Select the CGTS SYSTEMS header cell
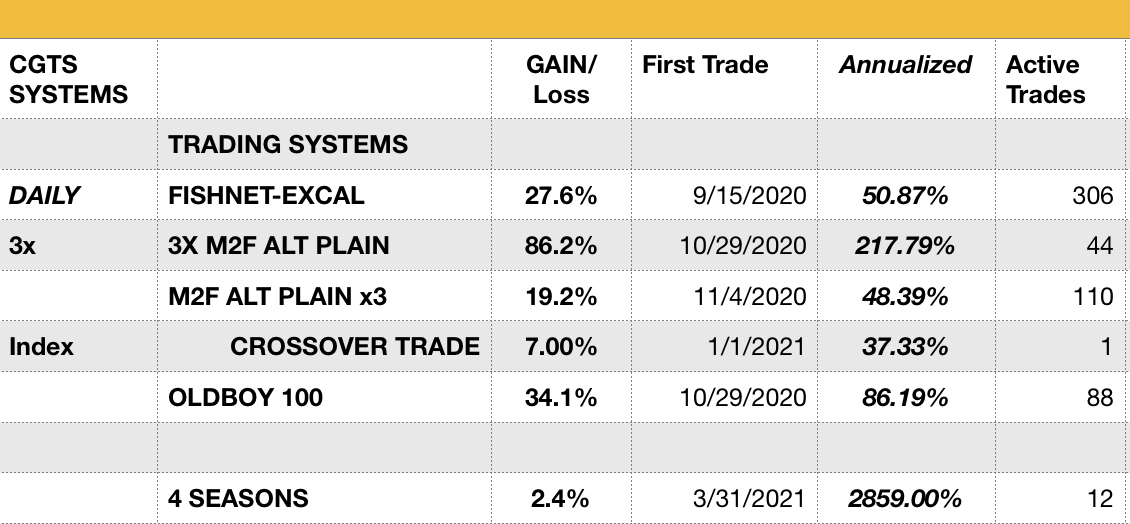 pos(69,80)
